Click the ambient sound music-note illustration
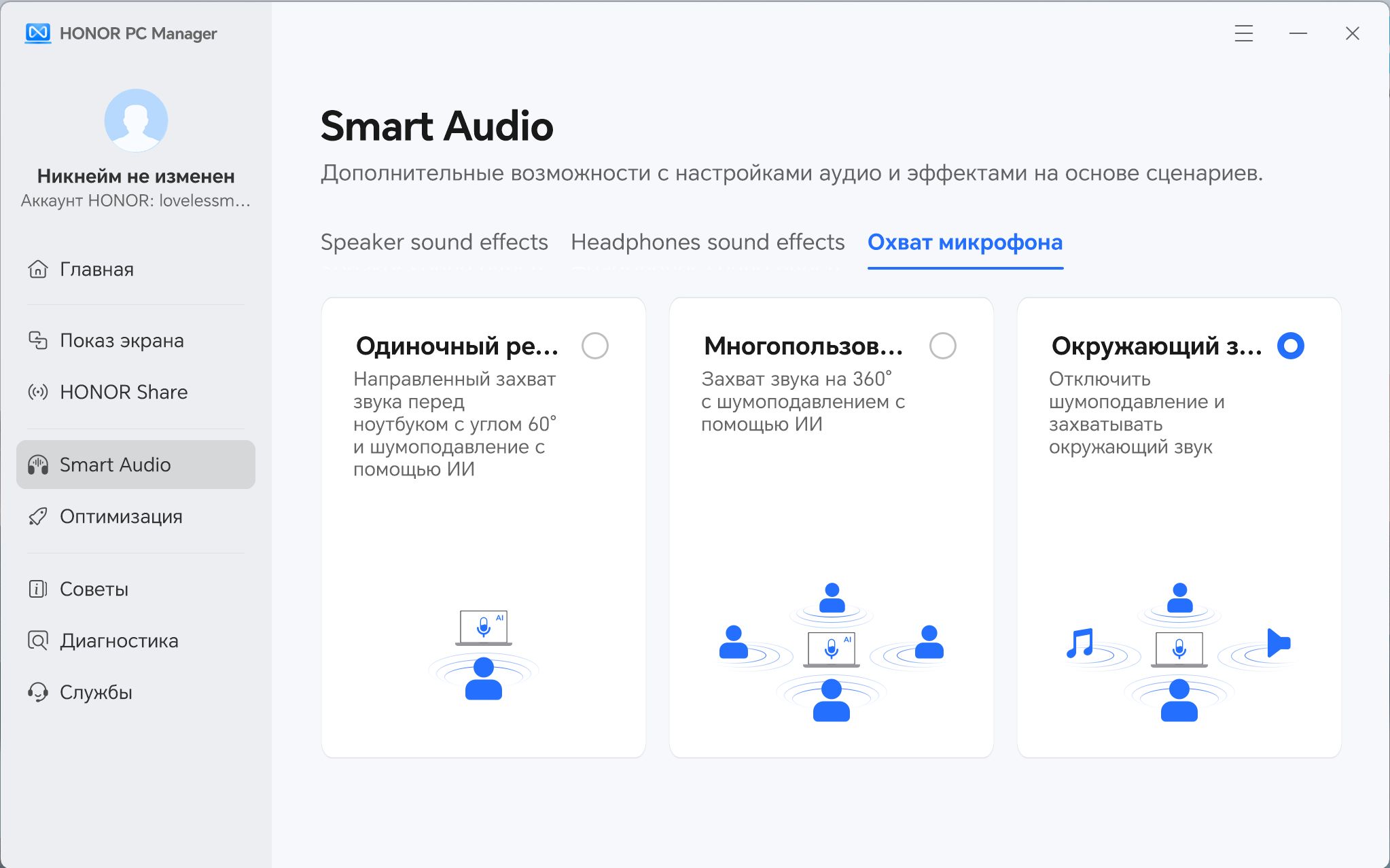Screen dimensions: 1390x868 (1179, 652)
